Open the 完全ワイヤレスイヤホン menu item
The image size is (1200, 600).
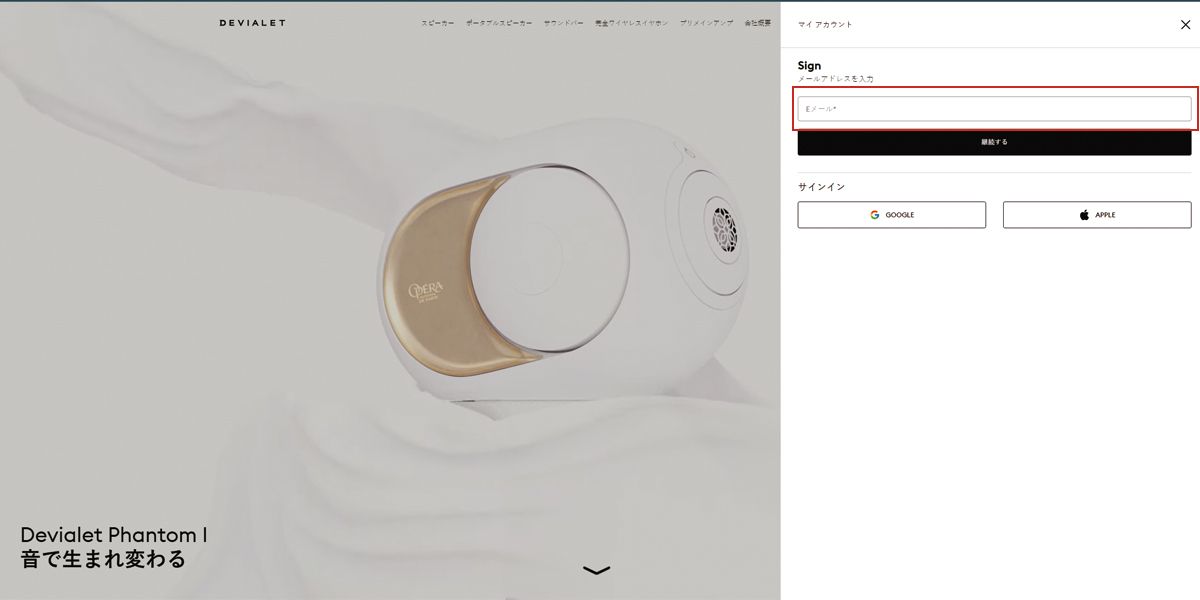631,23
